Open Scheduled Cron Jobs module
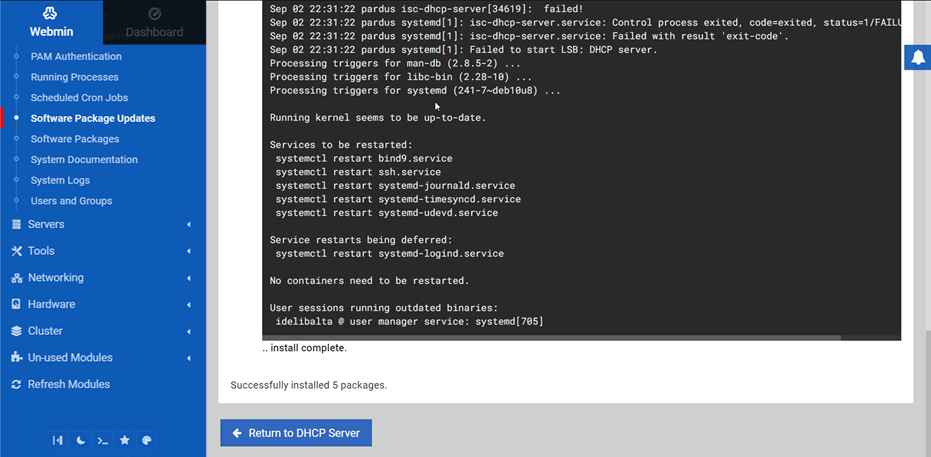 pos(79,98)
